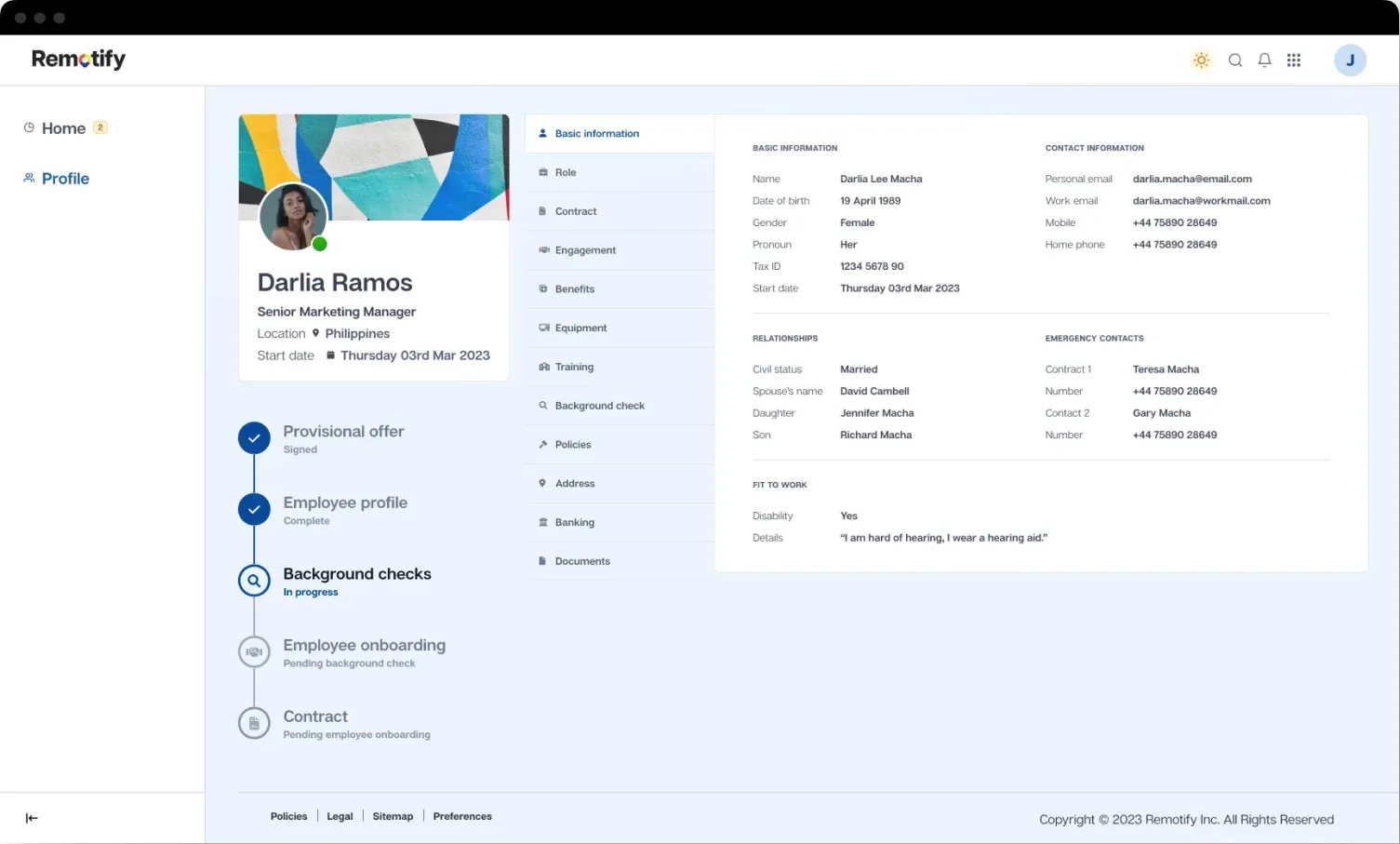The height and width of the screenshot is (844, 1400).
Task: Select Profile in the sidebar
Action: (65, 179)
